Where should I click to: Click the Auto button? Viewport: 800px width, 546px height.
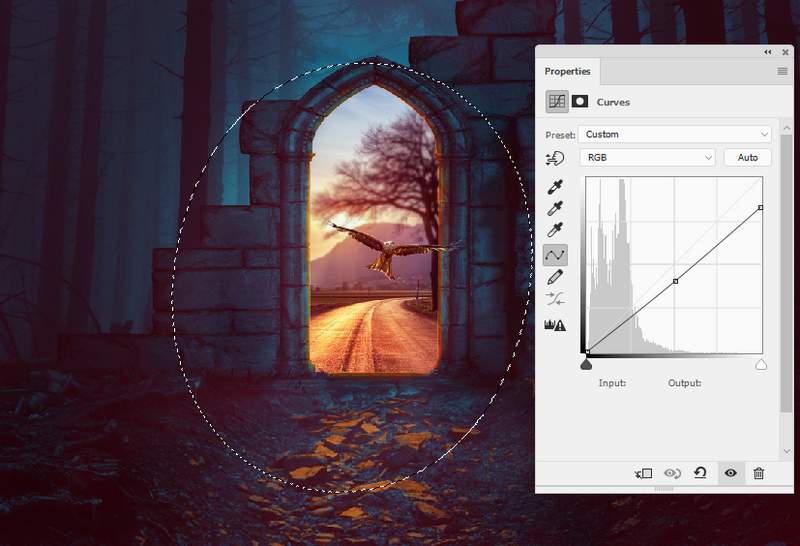[747, 158]
